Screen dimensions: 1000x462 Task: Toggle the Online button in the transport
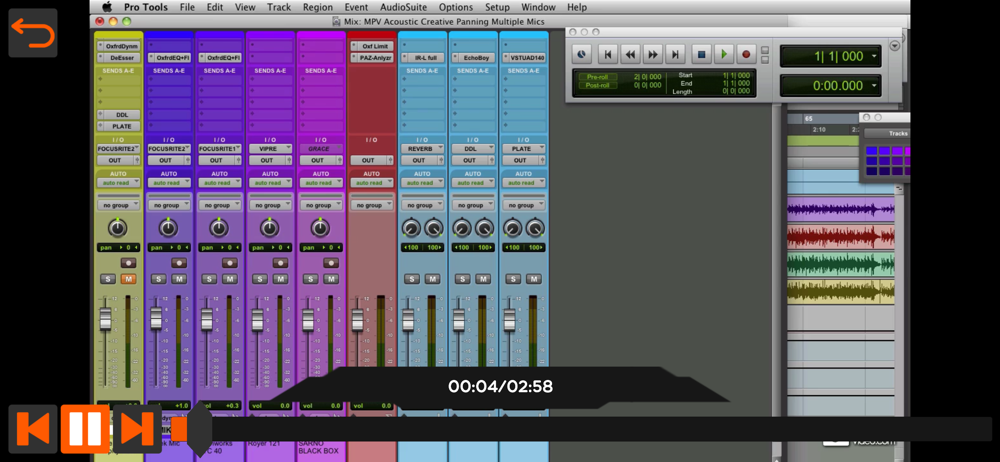pos(581,54)
